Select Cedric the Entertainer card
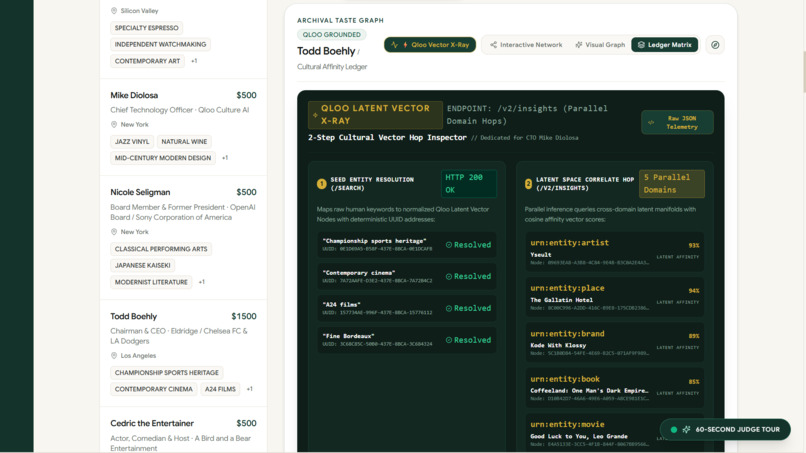The width and height of the screenshot is (806, 453). tap(184, 430)
